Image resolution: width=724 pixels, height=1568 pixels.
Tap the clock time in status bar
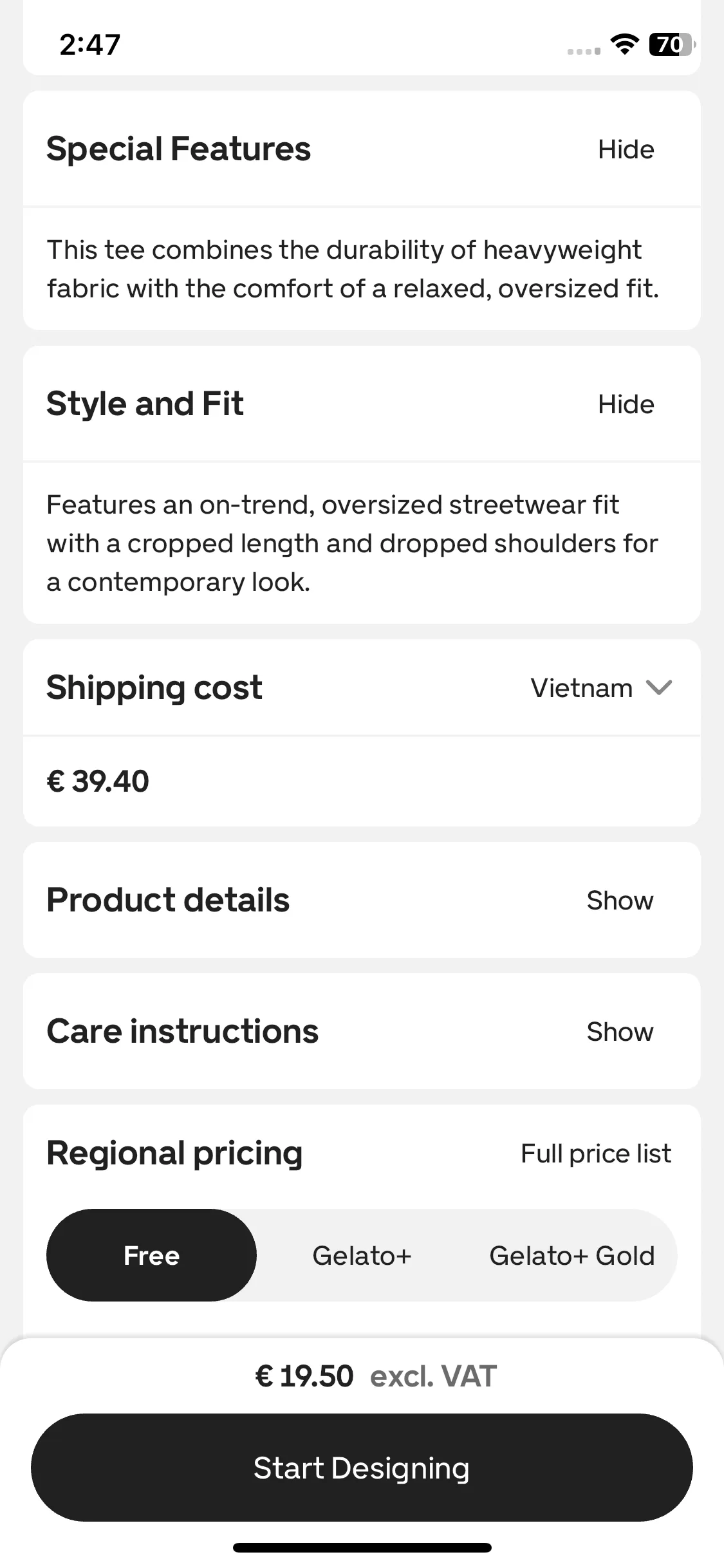point(90,44)
